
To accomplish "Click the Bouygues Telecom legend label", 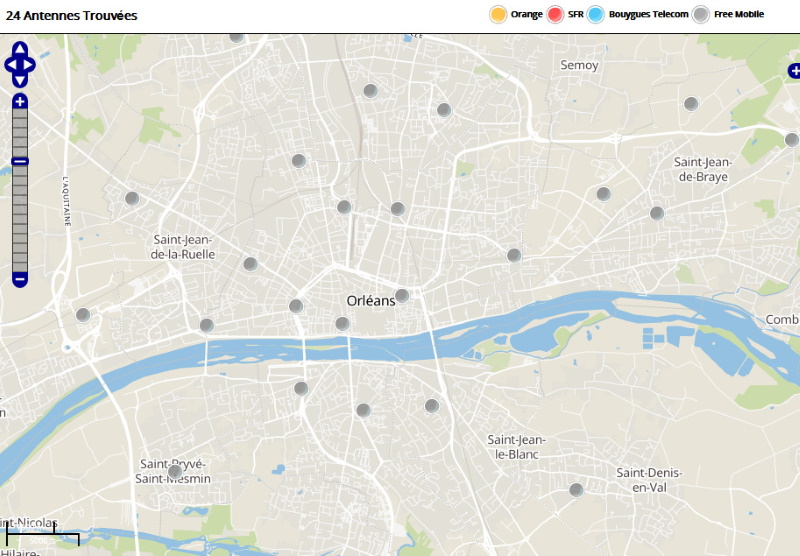I will [648, 15].
